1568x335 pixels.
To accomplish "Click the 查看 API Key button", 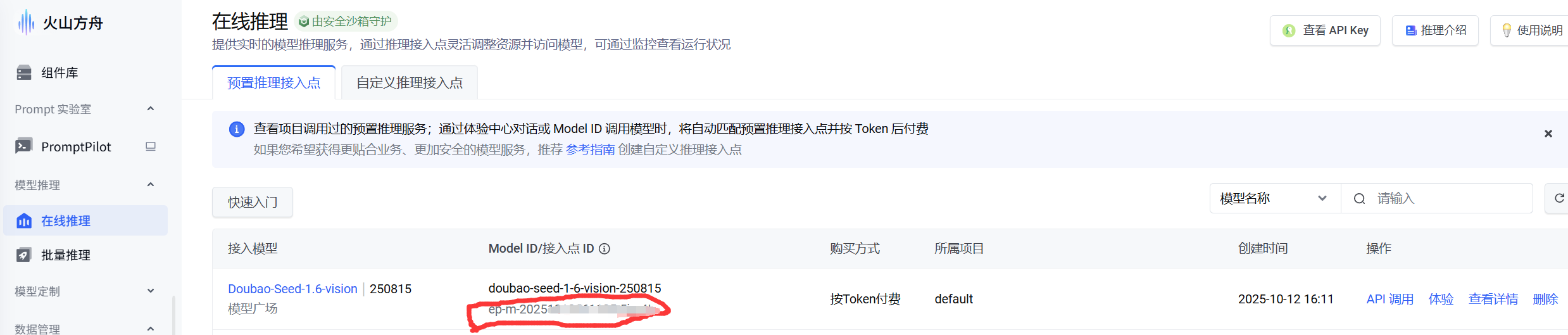I will coord(1325,30).
